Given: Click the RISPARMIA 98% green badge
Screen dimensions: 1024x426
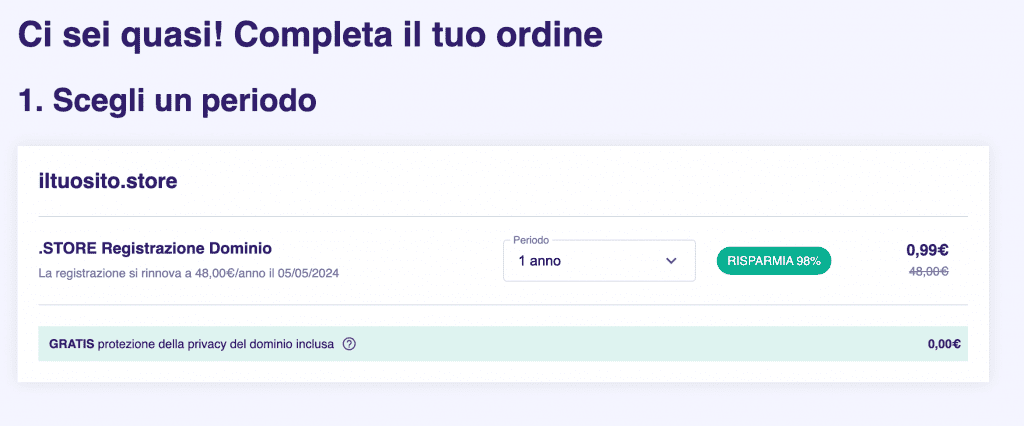Looking at the screenshot, I should click(x=774, y=261).
